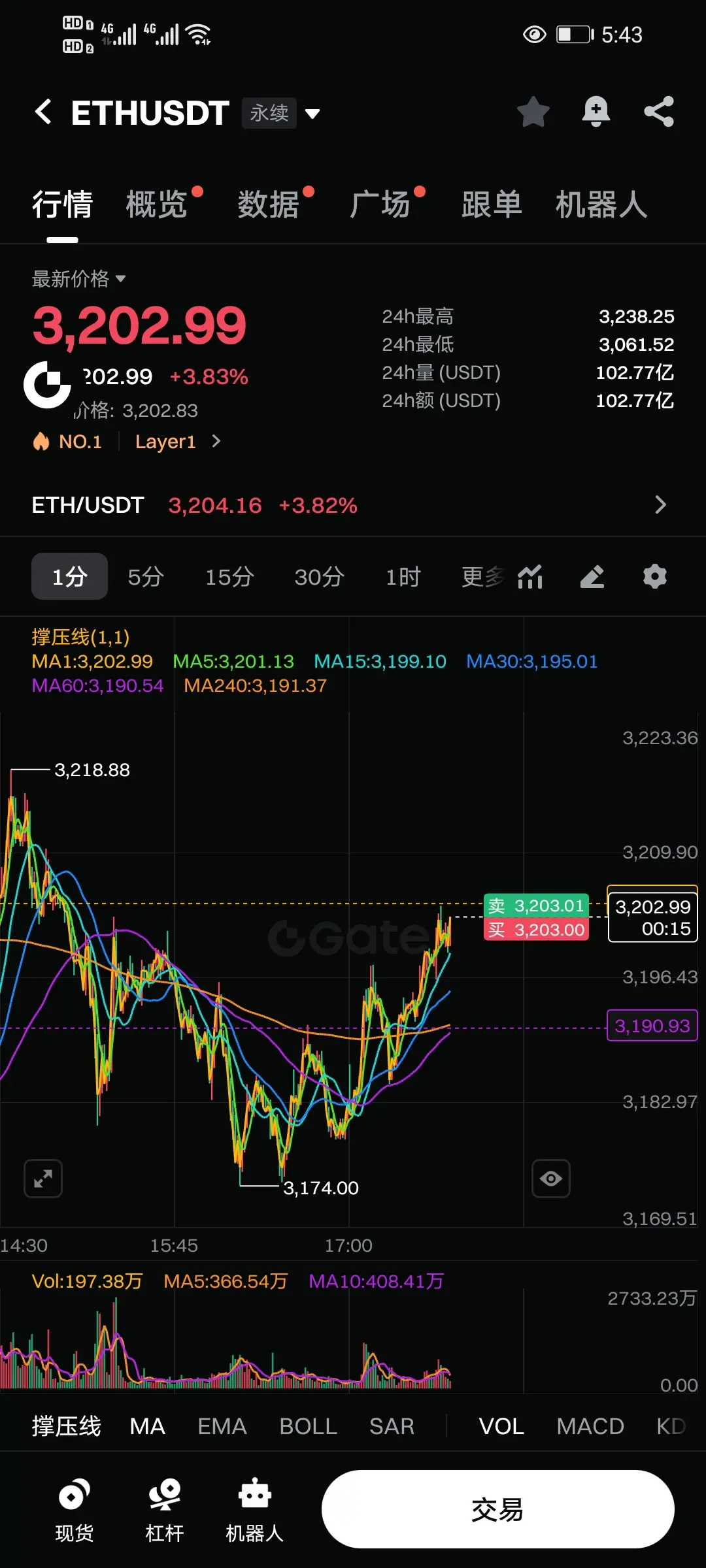Tap the Layer1 category link
Viewport: 706px width, 1568px height.
pos(165,442)
